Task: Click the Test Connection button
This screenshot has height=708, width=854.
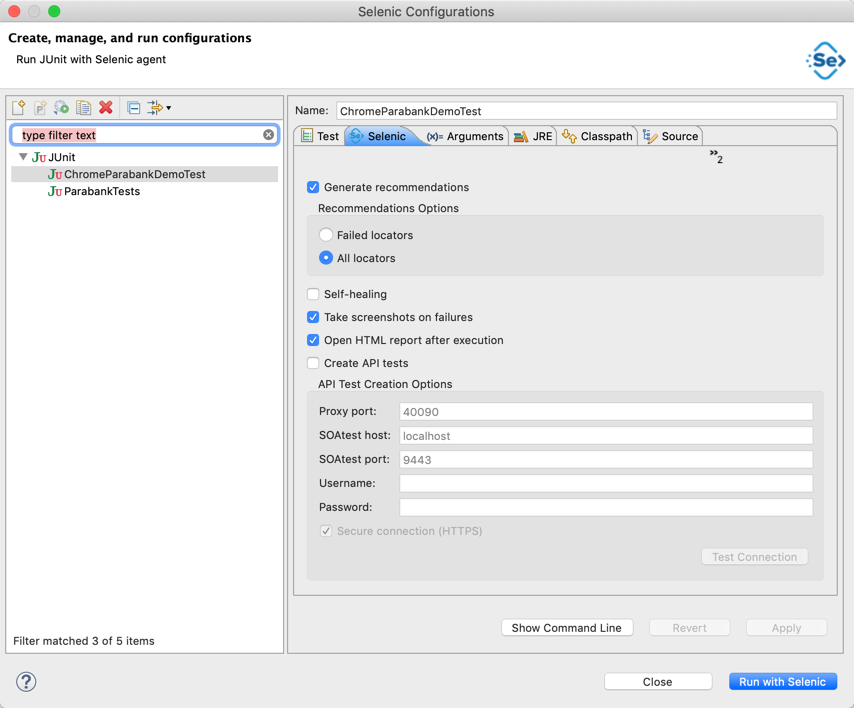Action: point(754,557)
